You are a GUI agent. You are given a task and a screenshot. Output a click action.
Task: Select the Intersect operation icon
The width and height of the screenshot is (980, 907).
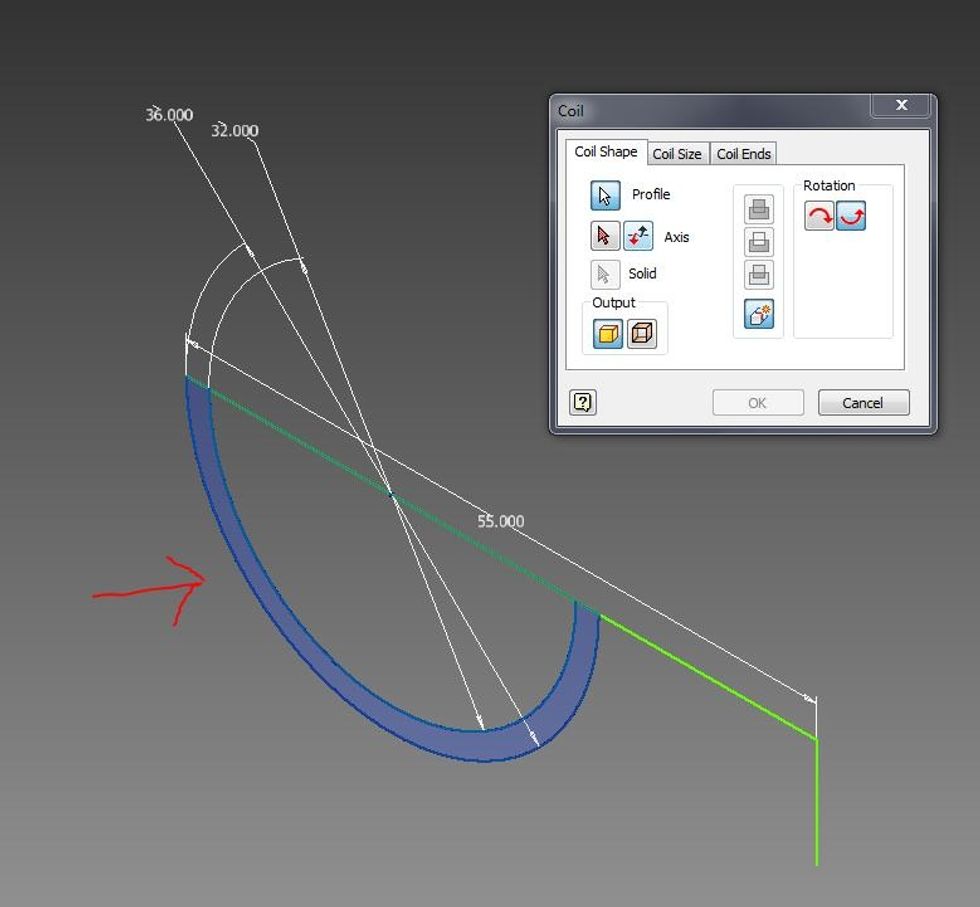point(759,275)
